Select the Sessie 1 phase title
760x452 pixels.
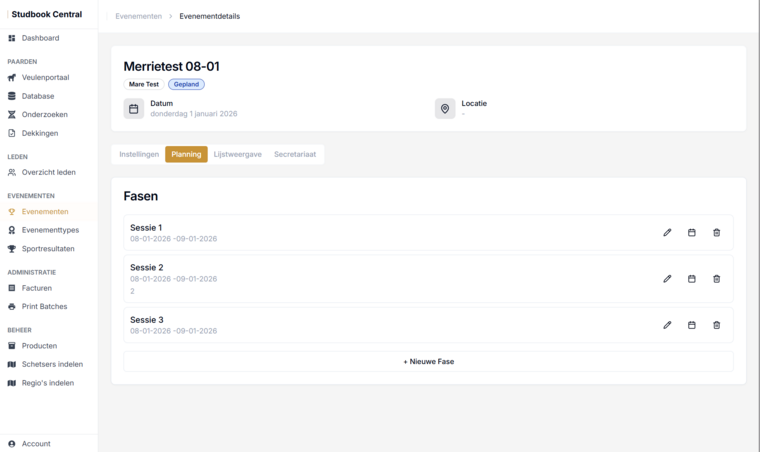146,228
